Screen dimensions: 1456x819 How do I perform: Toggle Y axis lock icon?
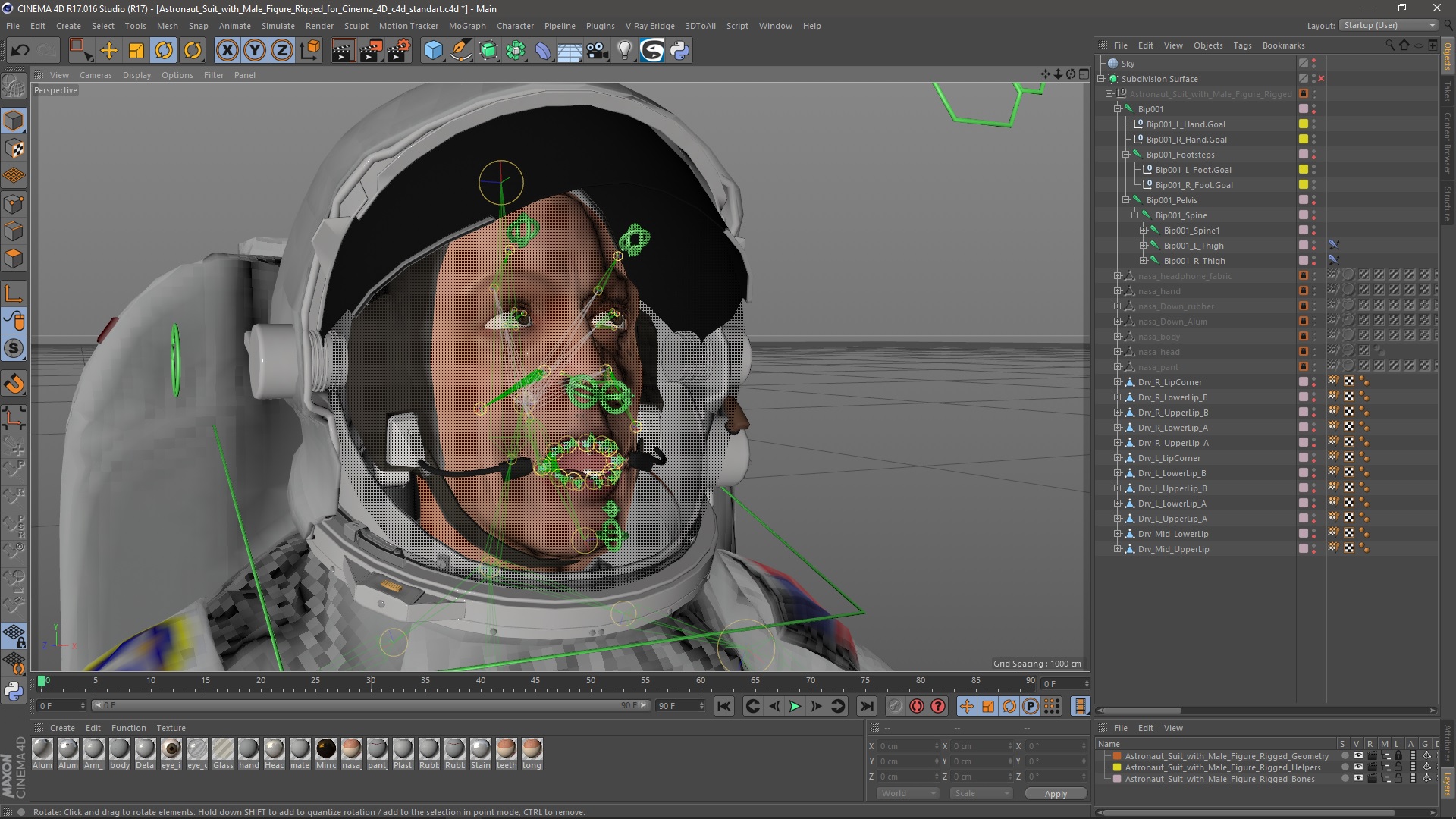[x=255, y=51]
